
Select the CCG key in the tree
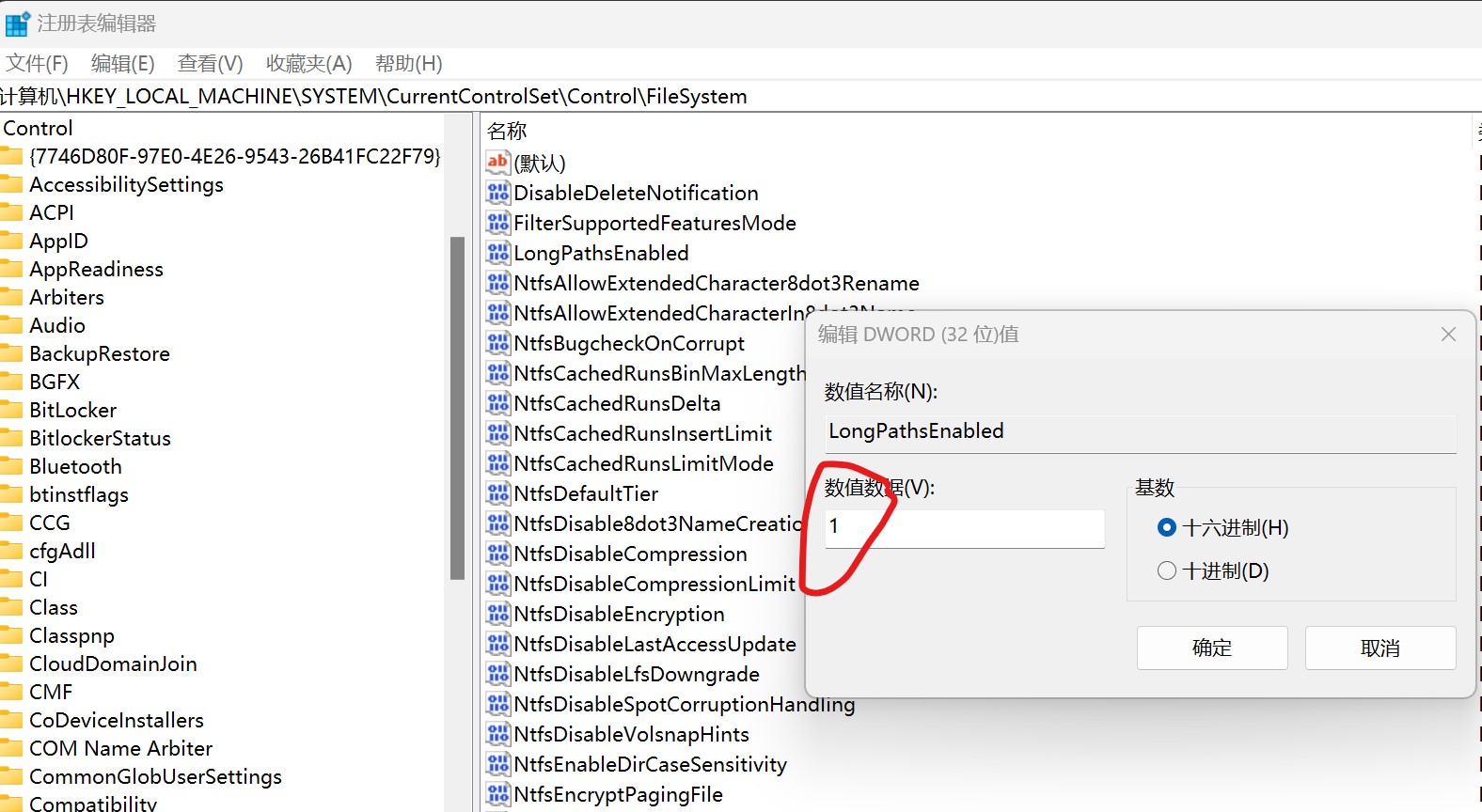[x=50, y=523]
